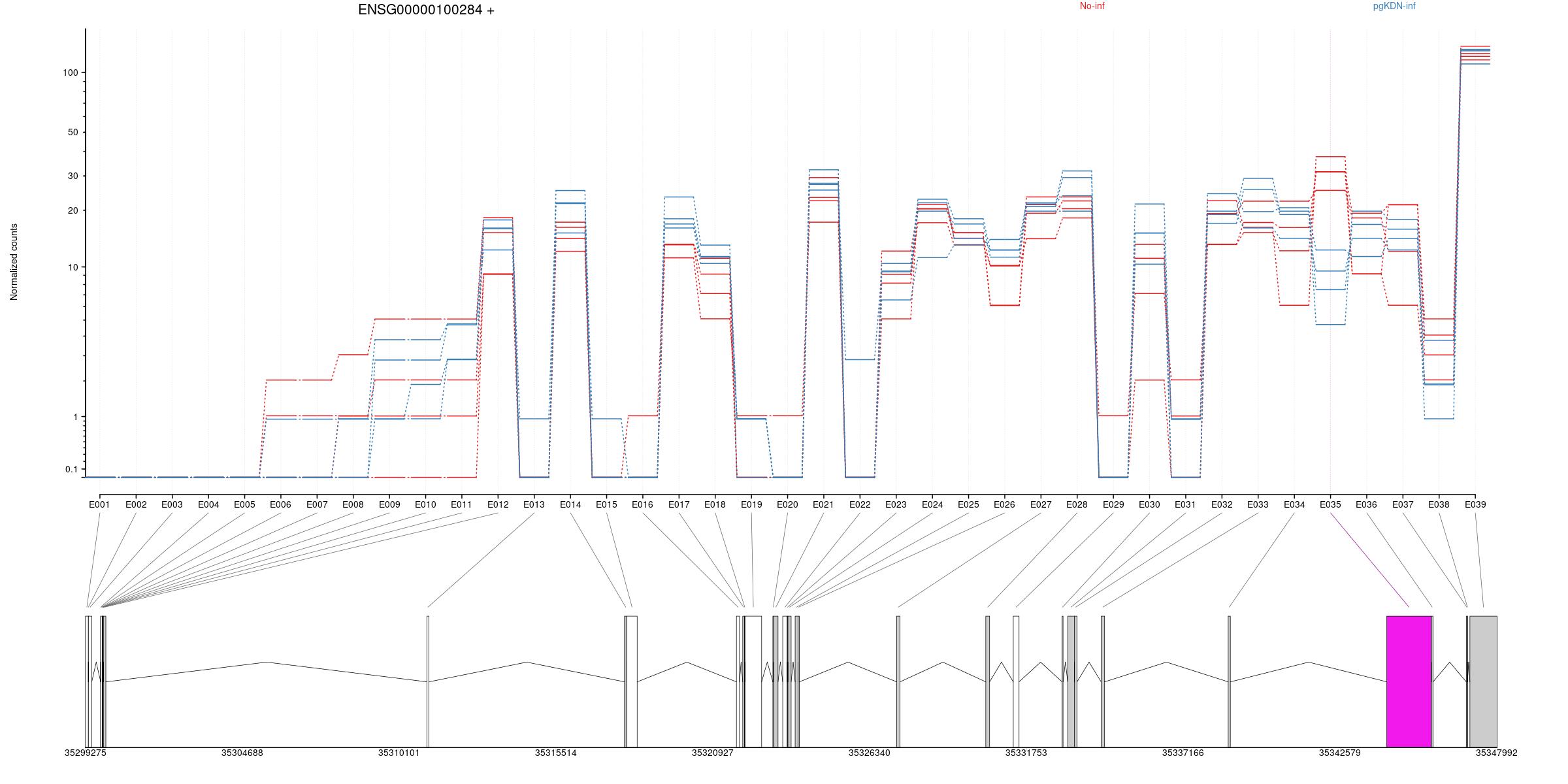
Task: Select the E016 exon axis label
Action: pyautogui.click(x=642, y=504)
